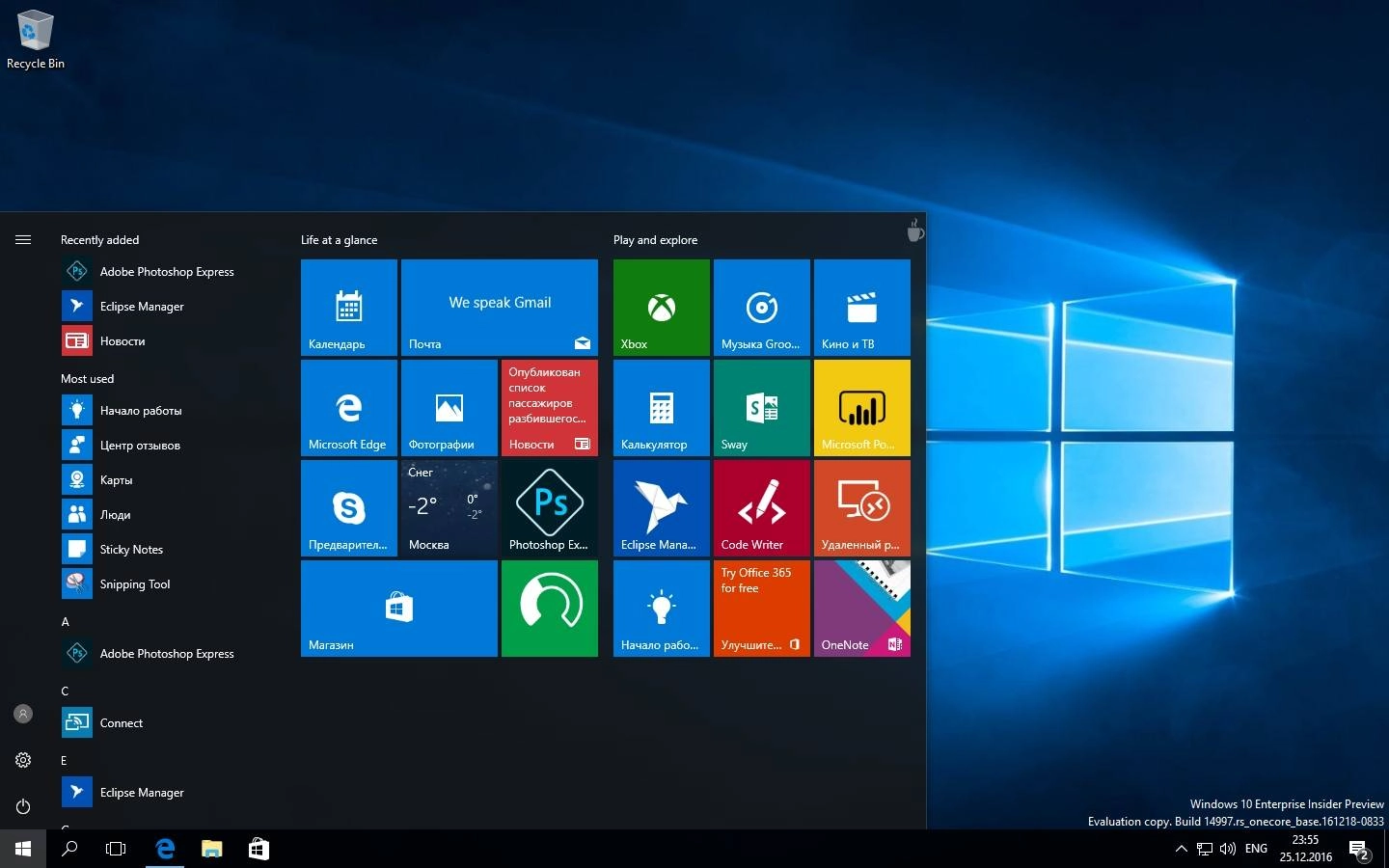Click the coffee cup icon in Start
Screen dimensions: 1389x868
[x=914, y=230]
